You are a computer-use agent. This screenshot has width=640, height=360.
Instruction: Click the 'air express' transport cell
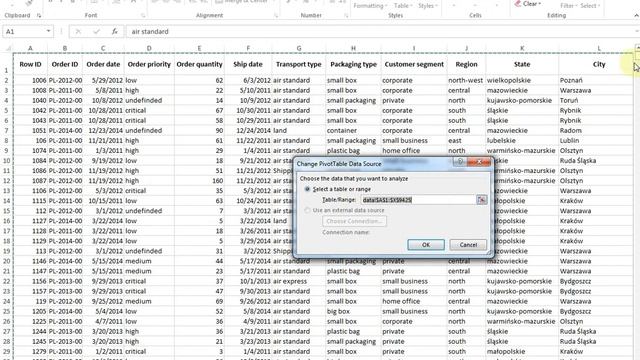point(299,281)
